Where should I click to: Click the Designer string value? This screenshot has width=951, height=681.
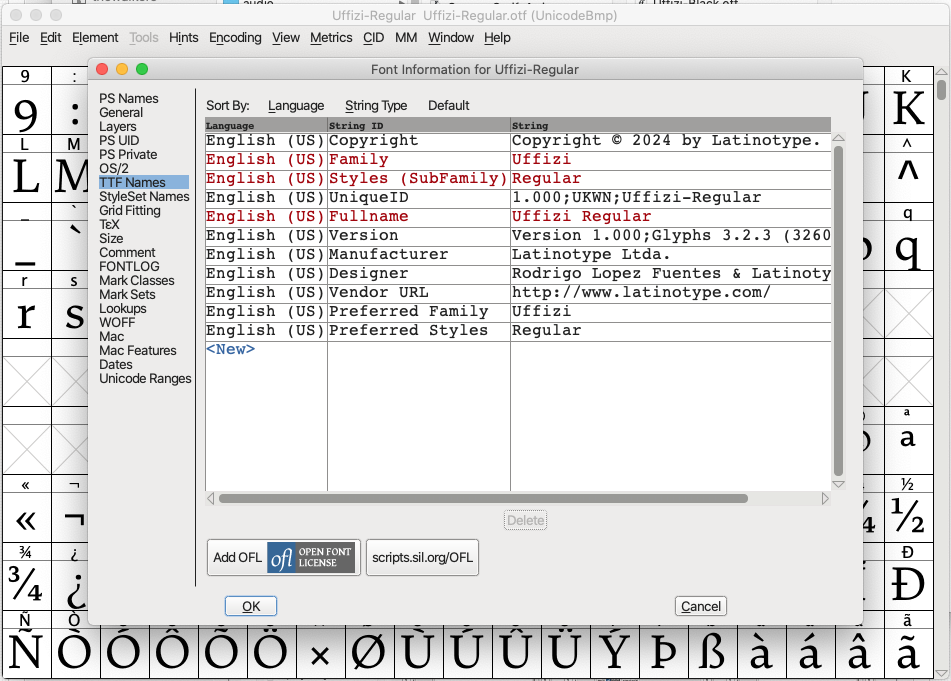(x=671, y=273)
